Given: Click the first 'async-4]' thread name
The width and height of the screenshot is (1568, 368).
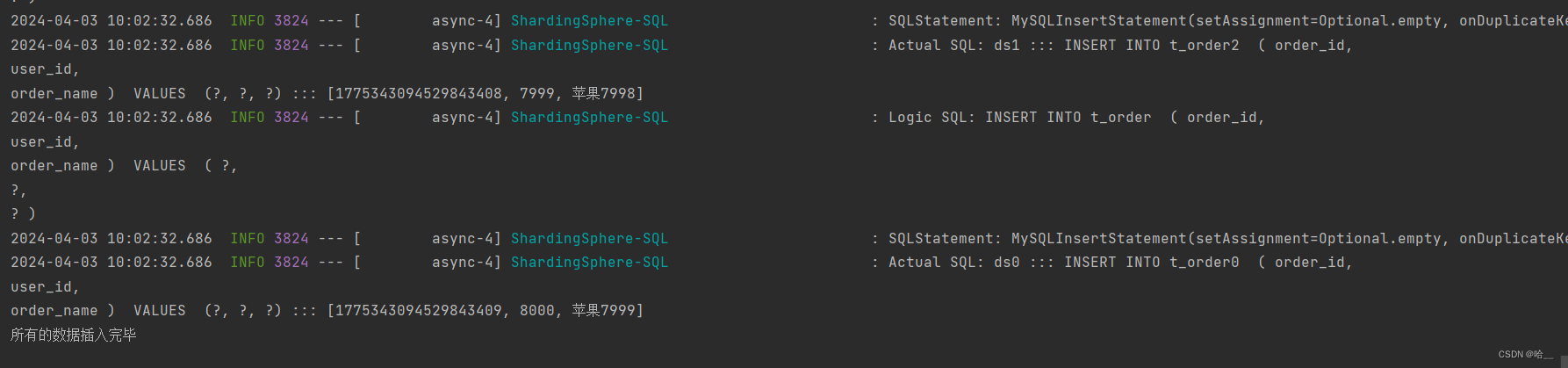Looking at the screenshot, I should (x=466, y=20).
